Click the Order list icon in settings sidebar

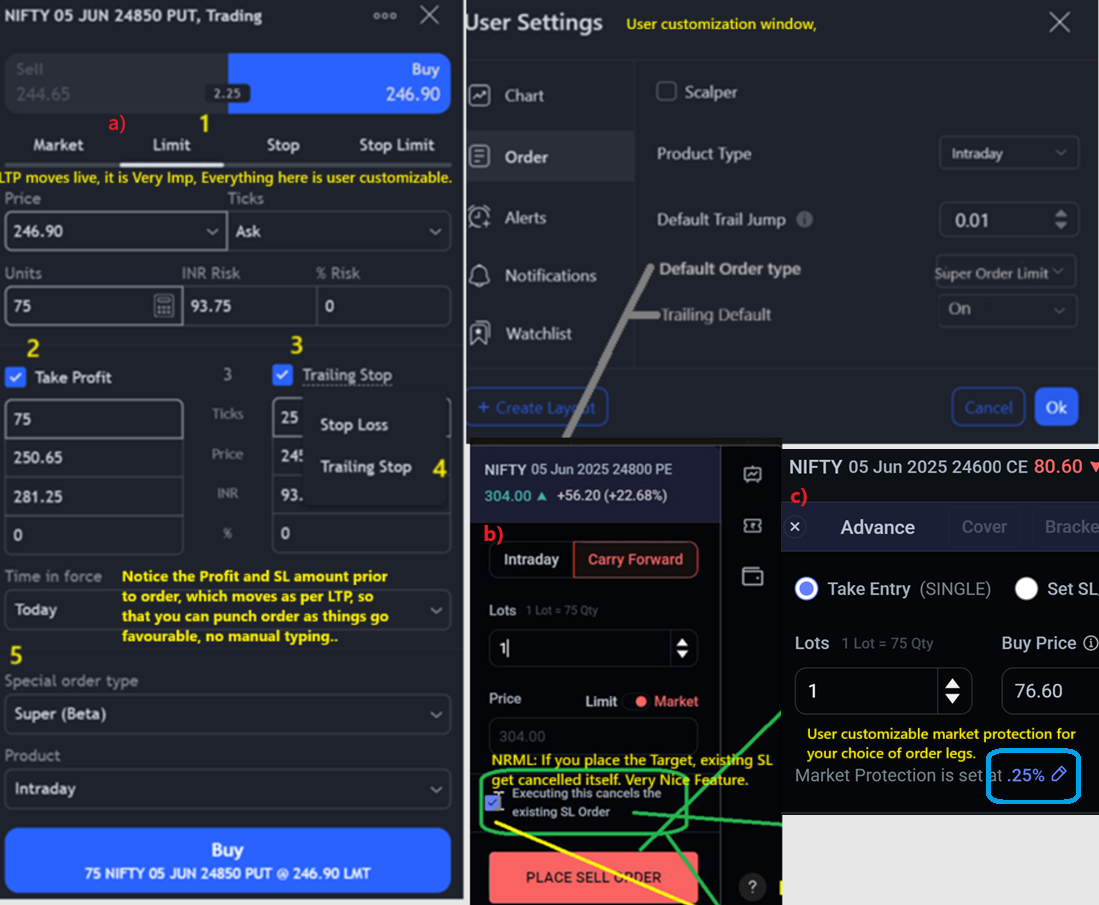pos(479,156)
